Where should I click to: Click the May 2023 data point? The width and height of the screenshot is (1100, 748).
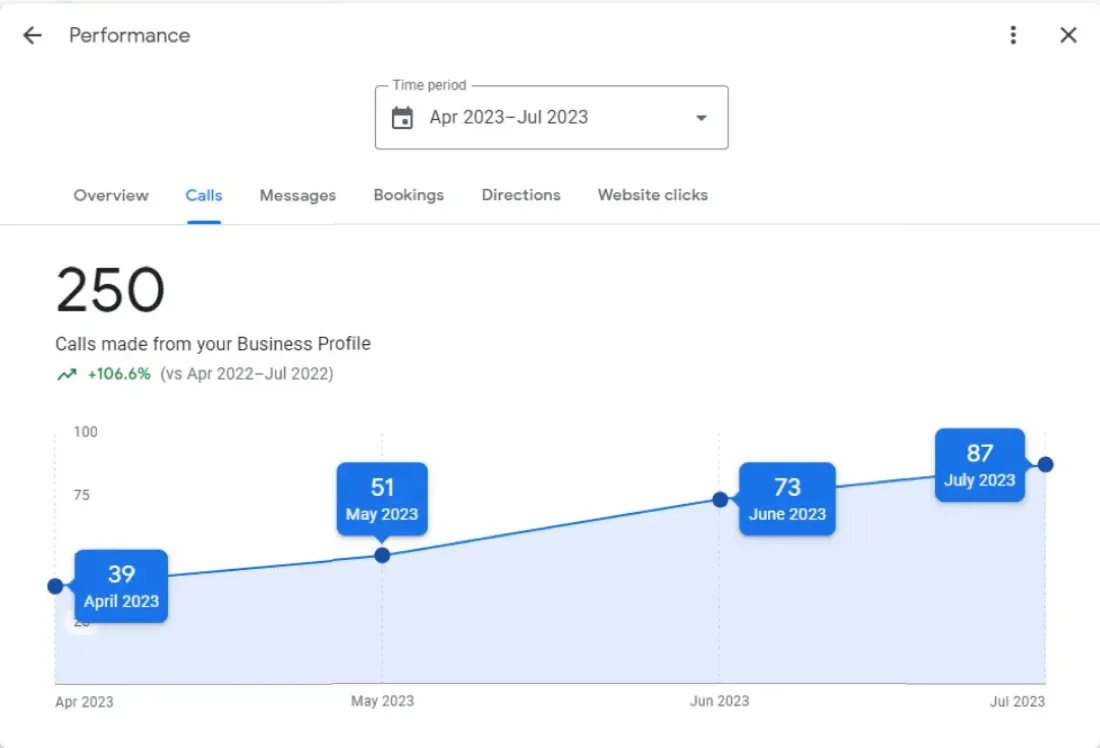382,555
